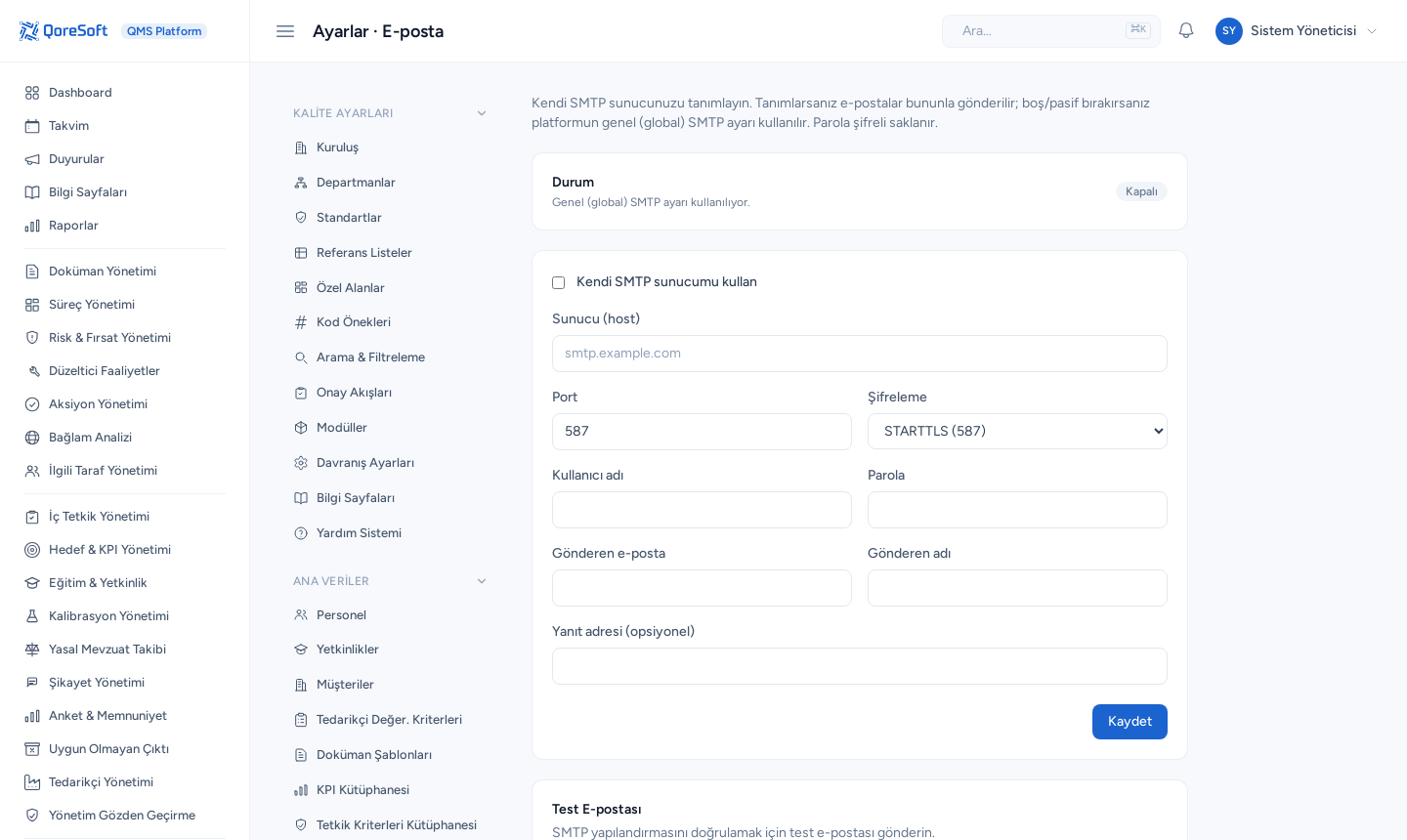
Task: Click the Takvim calendar icon
Action: click(x=32, y=126)
